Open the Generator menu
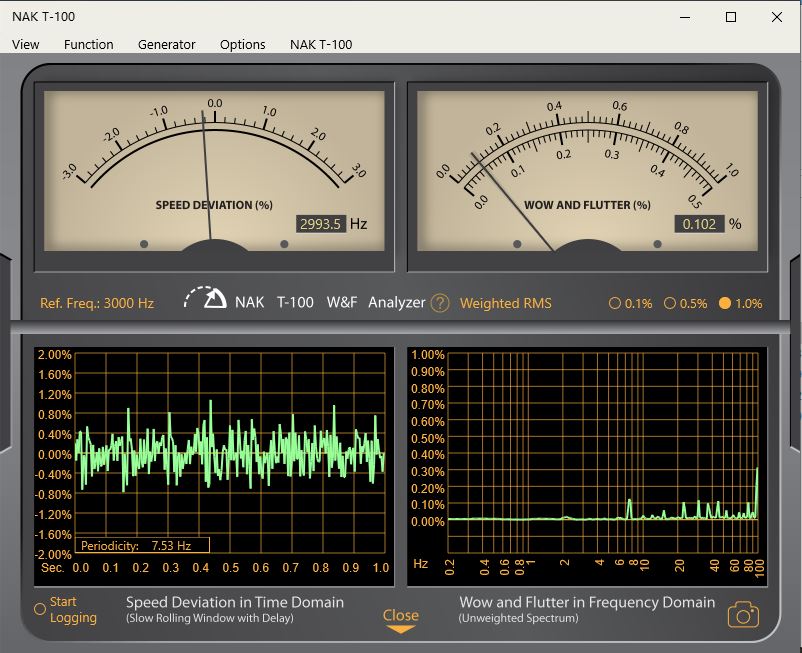Image resolution: width=802 pixels, height=653 pixels. (x=166, y=44)
